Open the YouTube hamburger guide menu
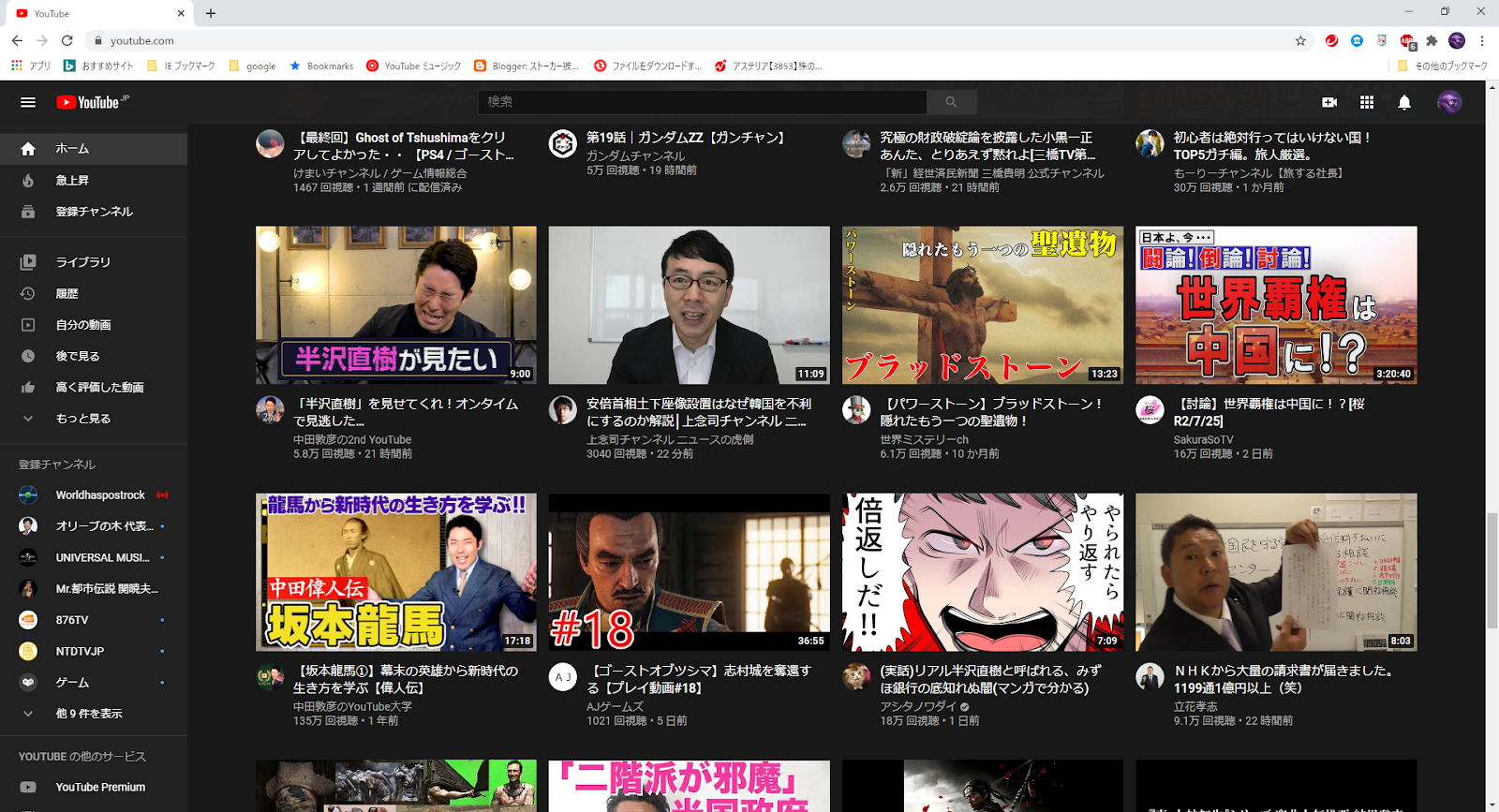The width and height of the screenshot is (1499, 812). pyautogui.click(x=28, y=102)
